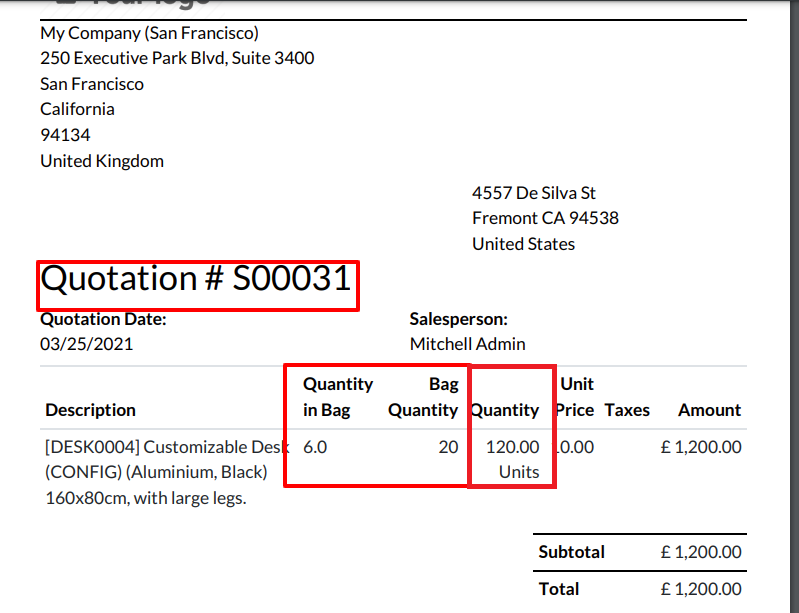Select the bag quantity value 20
The height and width of the screenshot is (613, 799).
click(448, 447)
